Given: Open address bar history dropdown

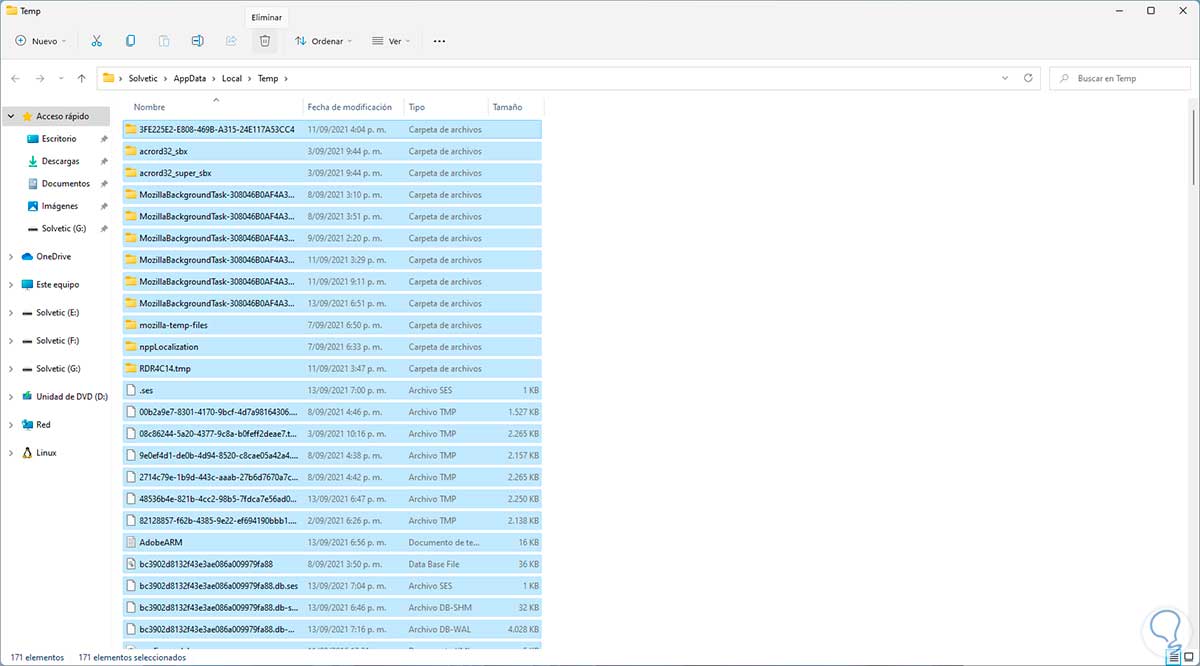Looking at the screenshot, I should [x=1005, y=78].
